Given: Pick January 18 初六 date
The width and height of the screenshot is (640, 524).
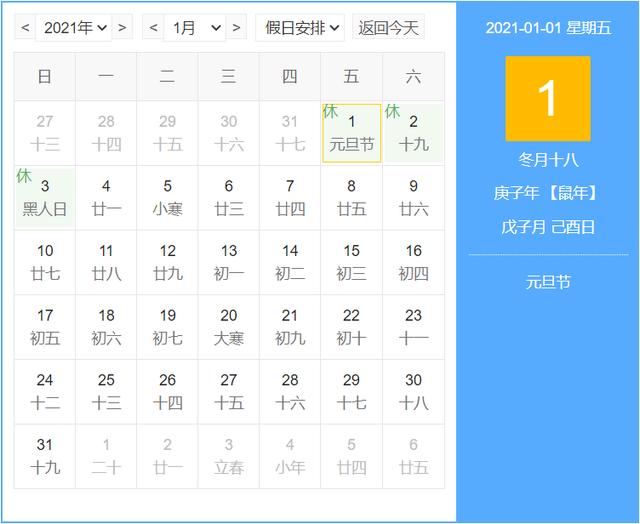Looking at the screenshot, I should point(106,327).
